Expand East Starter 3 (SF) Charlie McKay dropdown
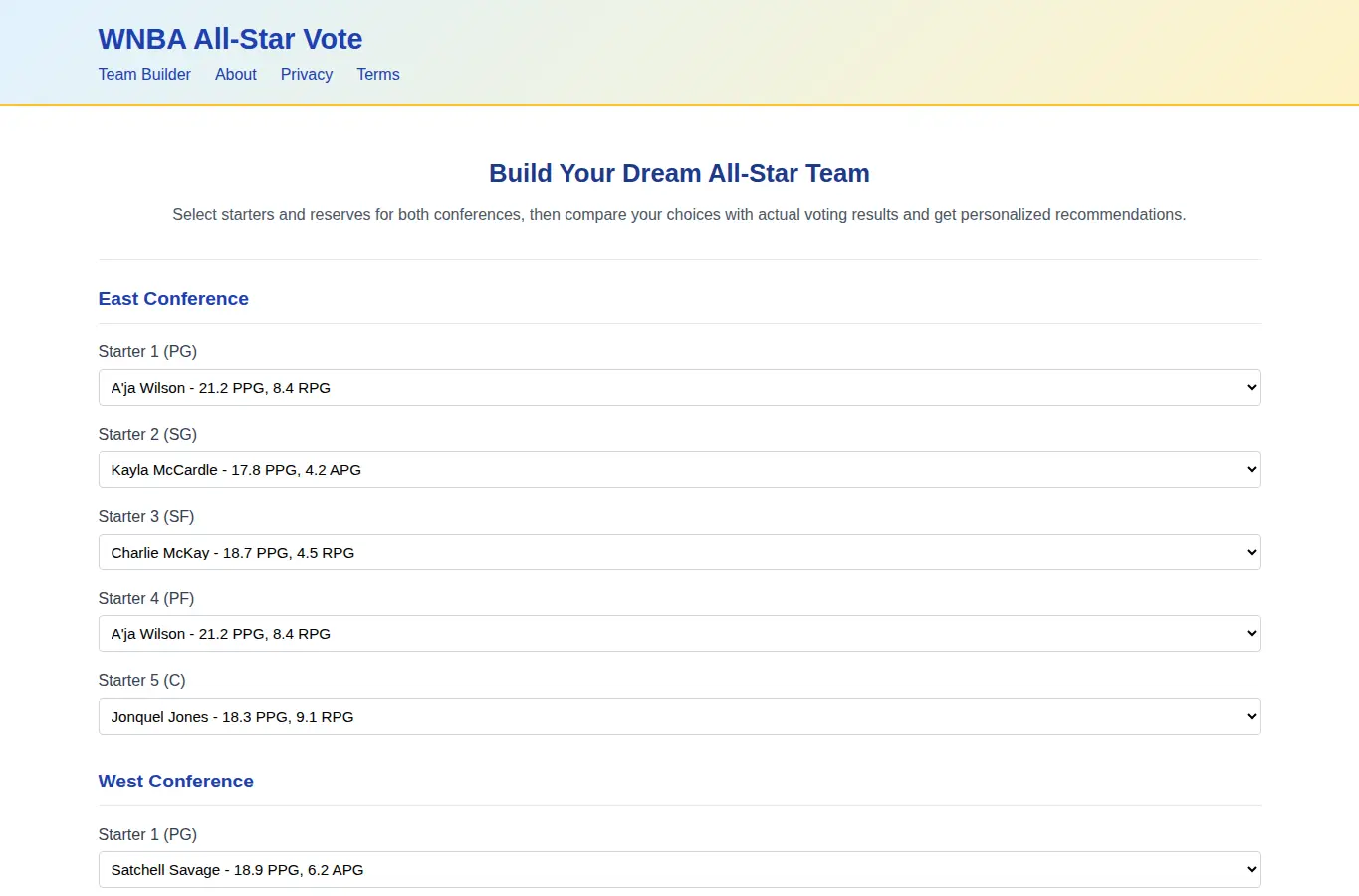The height and width of the screenshot is (896, 1359). pyautogui.click(x=679, y=552)
